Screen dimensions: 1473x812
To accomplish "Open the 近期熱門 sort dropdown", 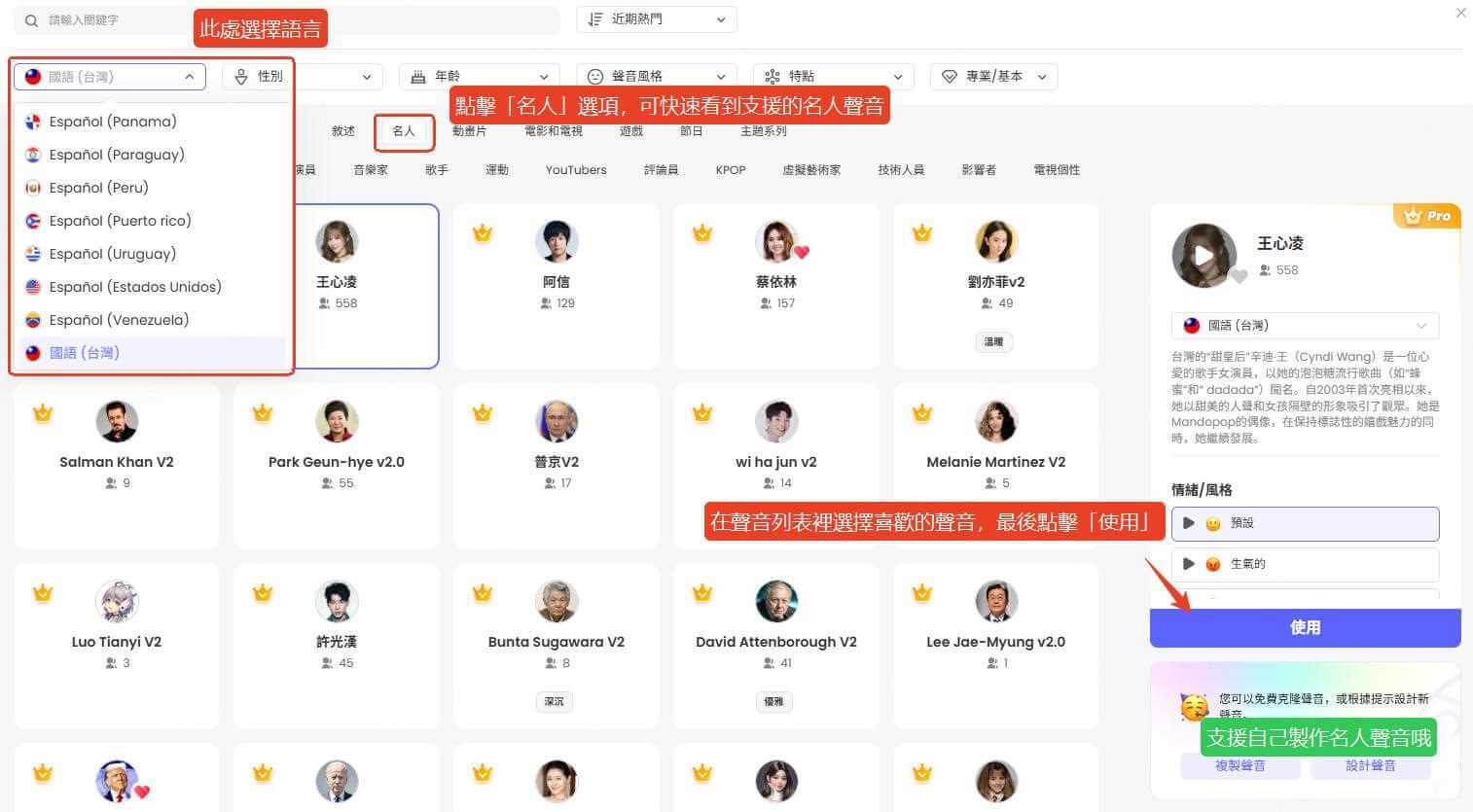I will (657, 19).
